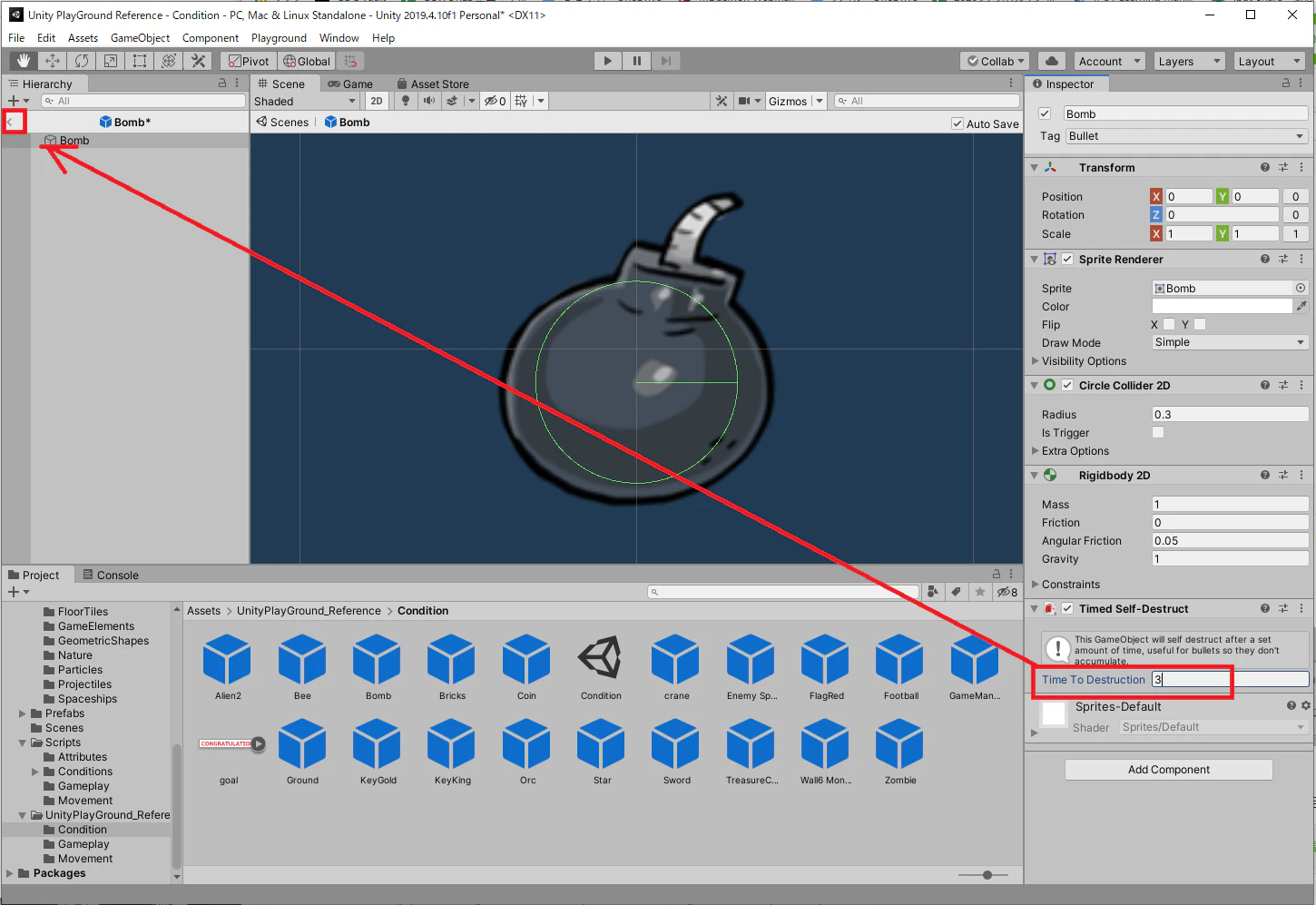Viewport: 1316px width, 905px height.
Task: Click the sprite Color swatch field
Action: point(1222,306)
